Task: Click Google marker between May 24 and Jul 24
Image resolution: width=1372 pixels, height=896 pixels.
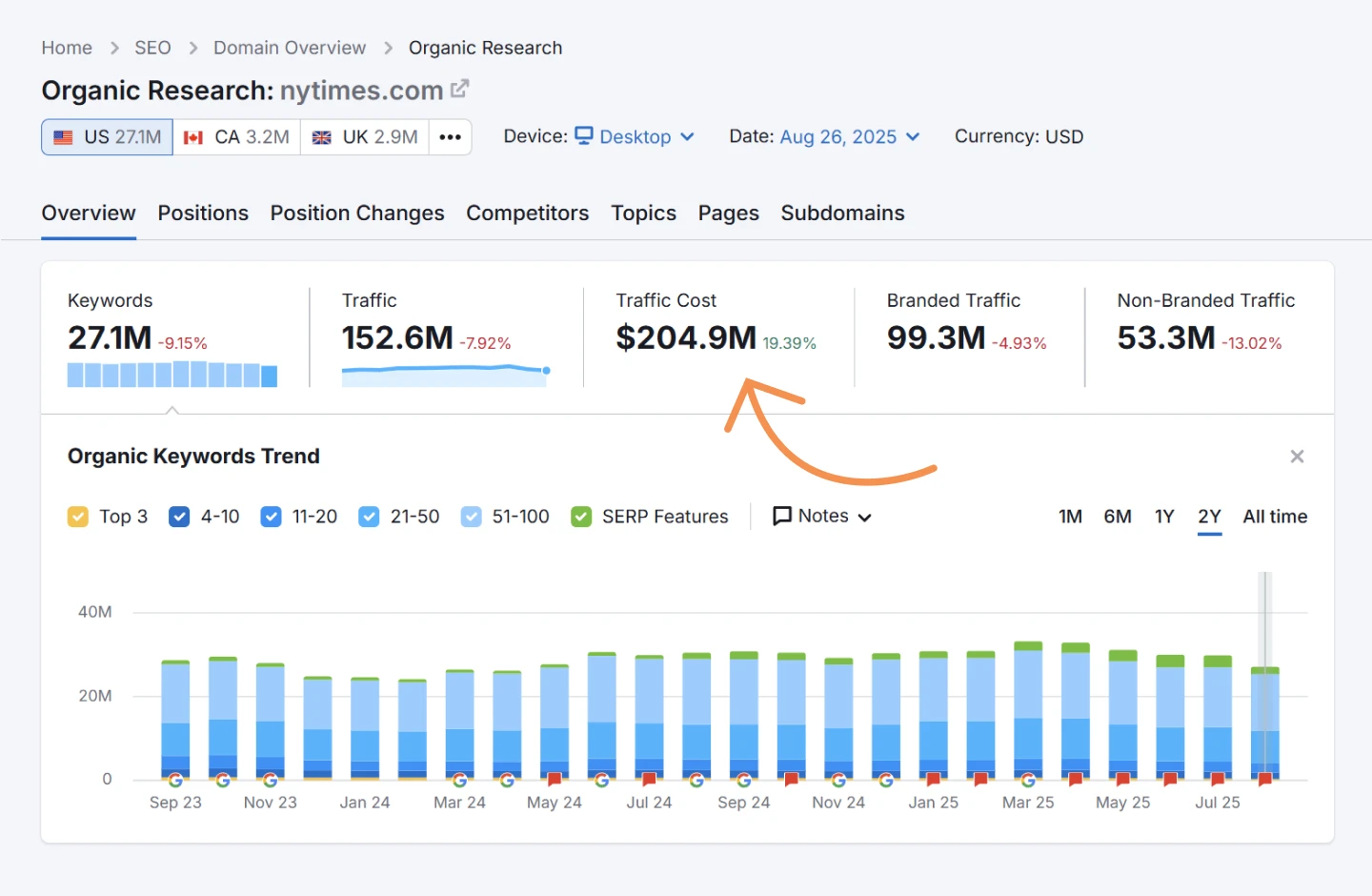Action: (x=602, y=780)
